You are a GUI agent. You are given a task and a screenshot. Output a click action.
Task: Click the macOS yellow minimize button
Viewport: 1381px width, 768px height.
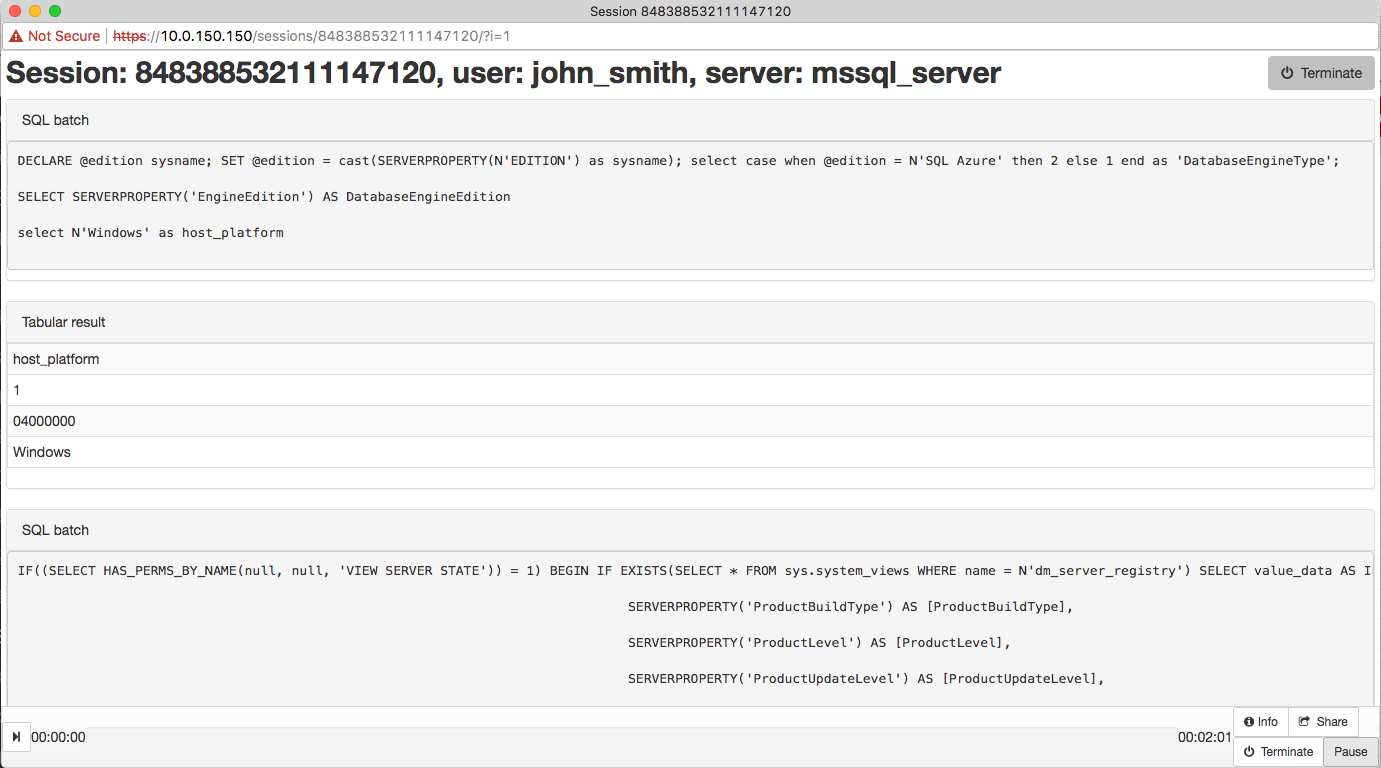point(35,11)
